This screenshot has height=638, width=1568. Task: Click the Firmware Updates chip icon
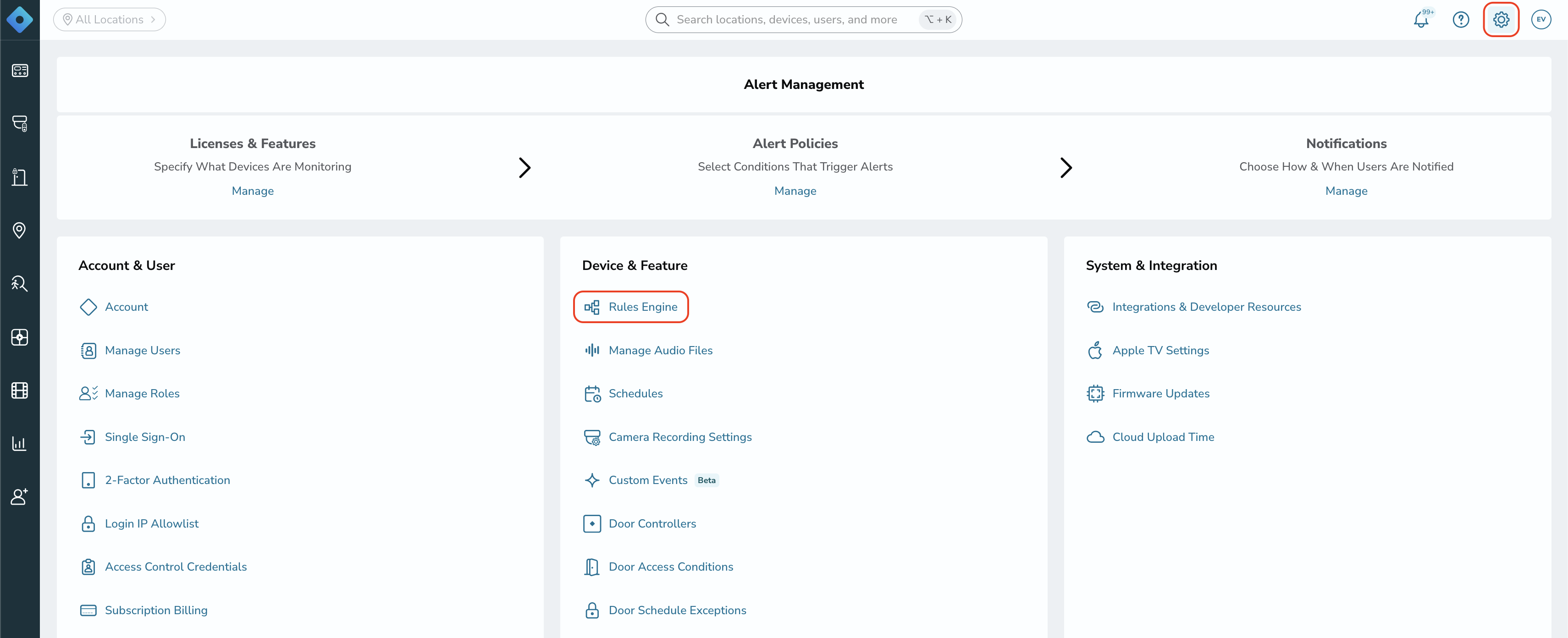coord(1095,393)
